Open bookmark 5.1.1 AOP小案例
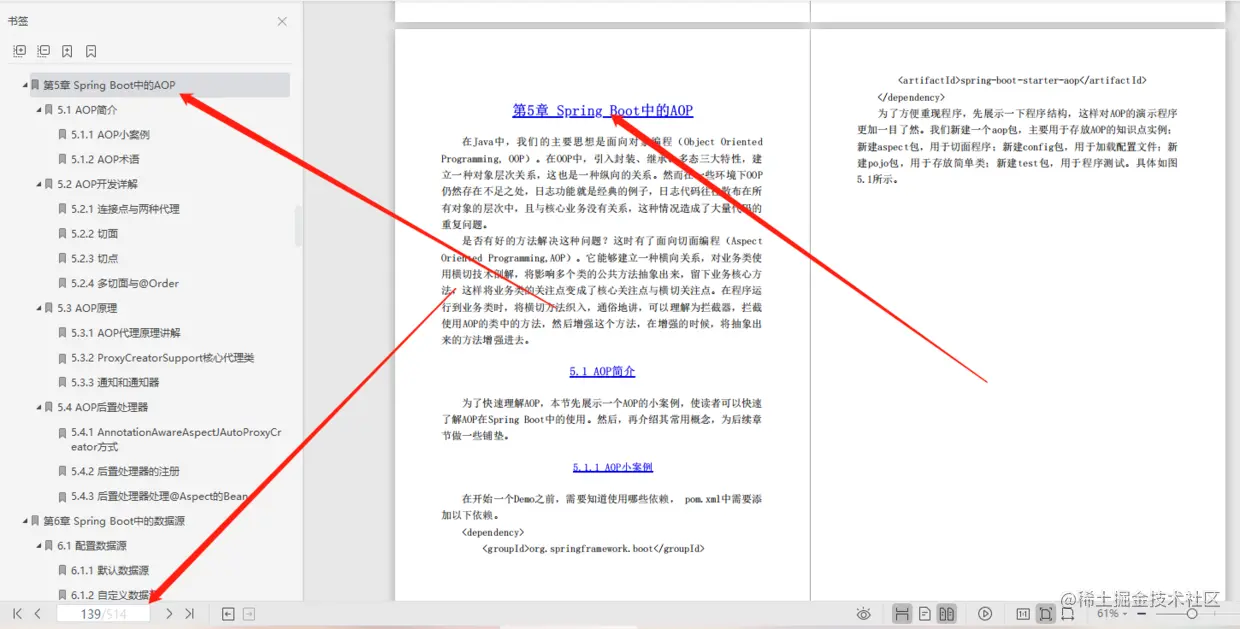This screenshot has height=629, width=1240. [110, 135]
